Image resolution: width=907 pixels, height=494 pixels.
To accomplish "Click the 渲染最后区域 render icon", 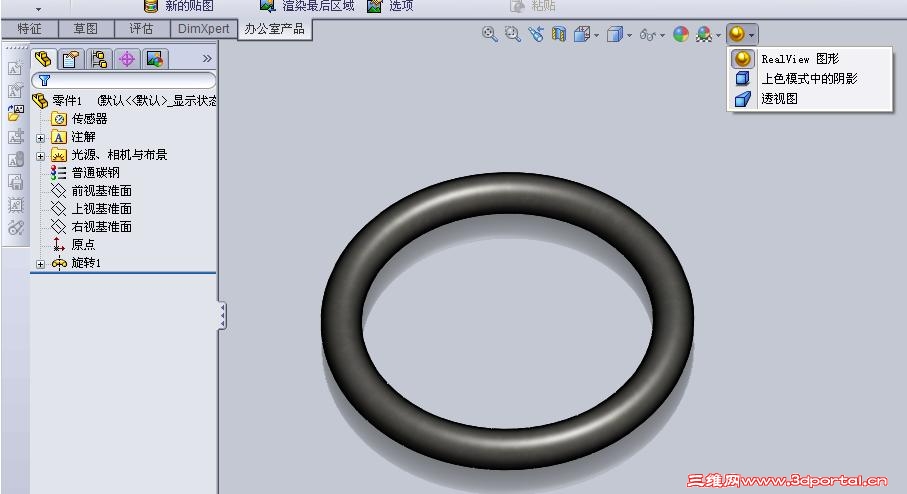I will tap(267, 6).
